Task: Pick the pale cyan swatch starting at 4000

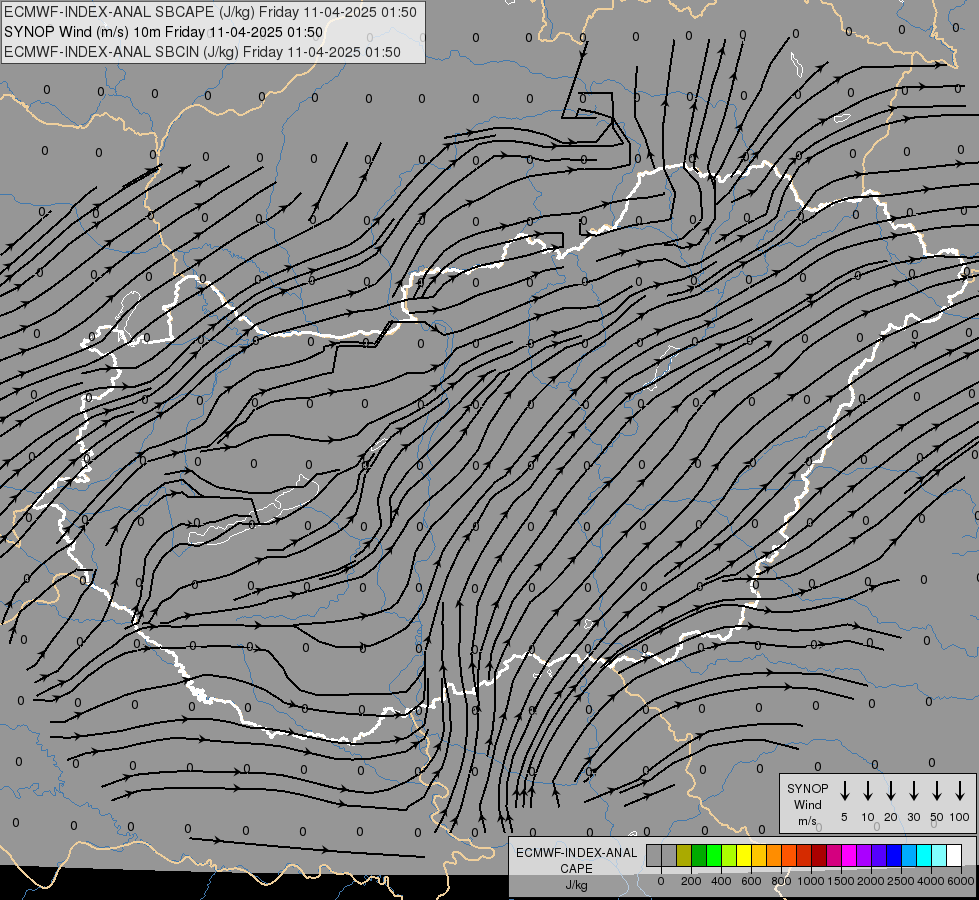Action: click(x=938, y=855)
